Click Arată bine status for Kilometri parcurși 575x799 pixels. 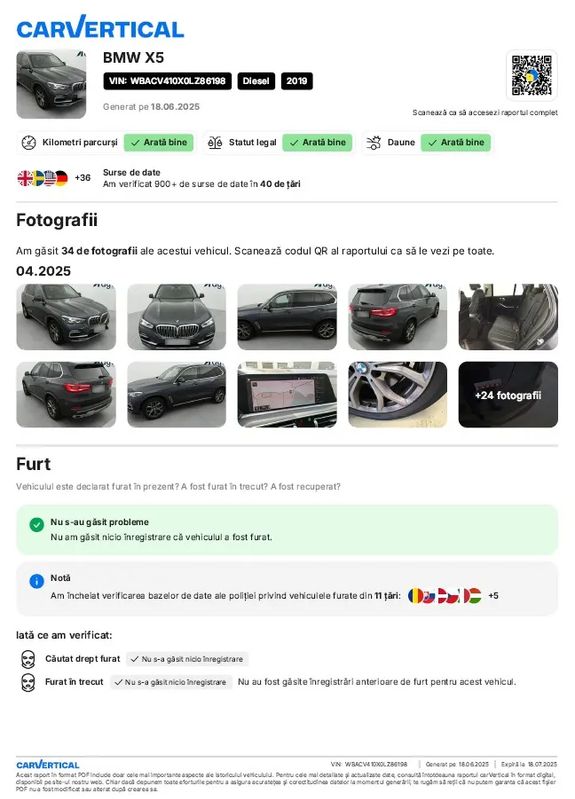pos(159,143)
